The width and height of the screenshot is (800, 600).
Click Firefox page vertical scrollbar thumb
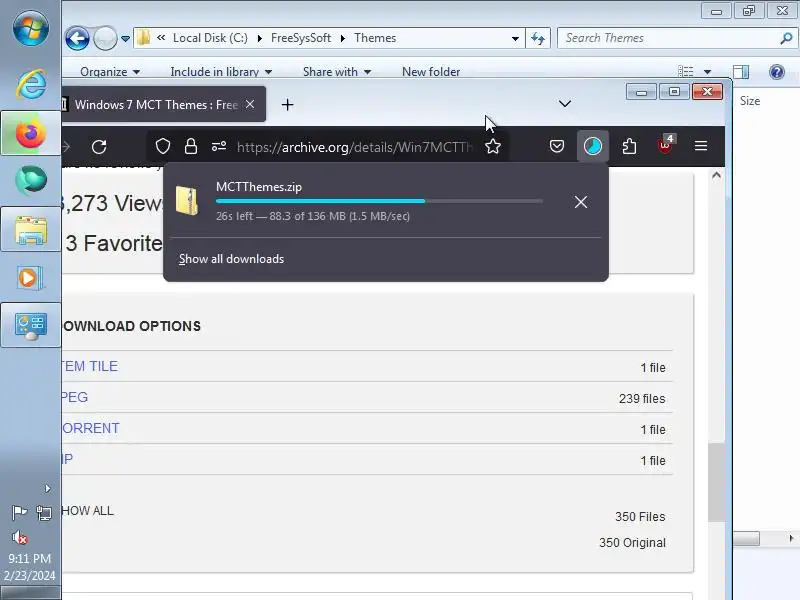(716, 482)
